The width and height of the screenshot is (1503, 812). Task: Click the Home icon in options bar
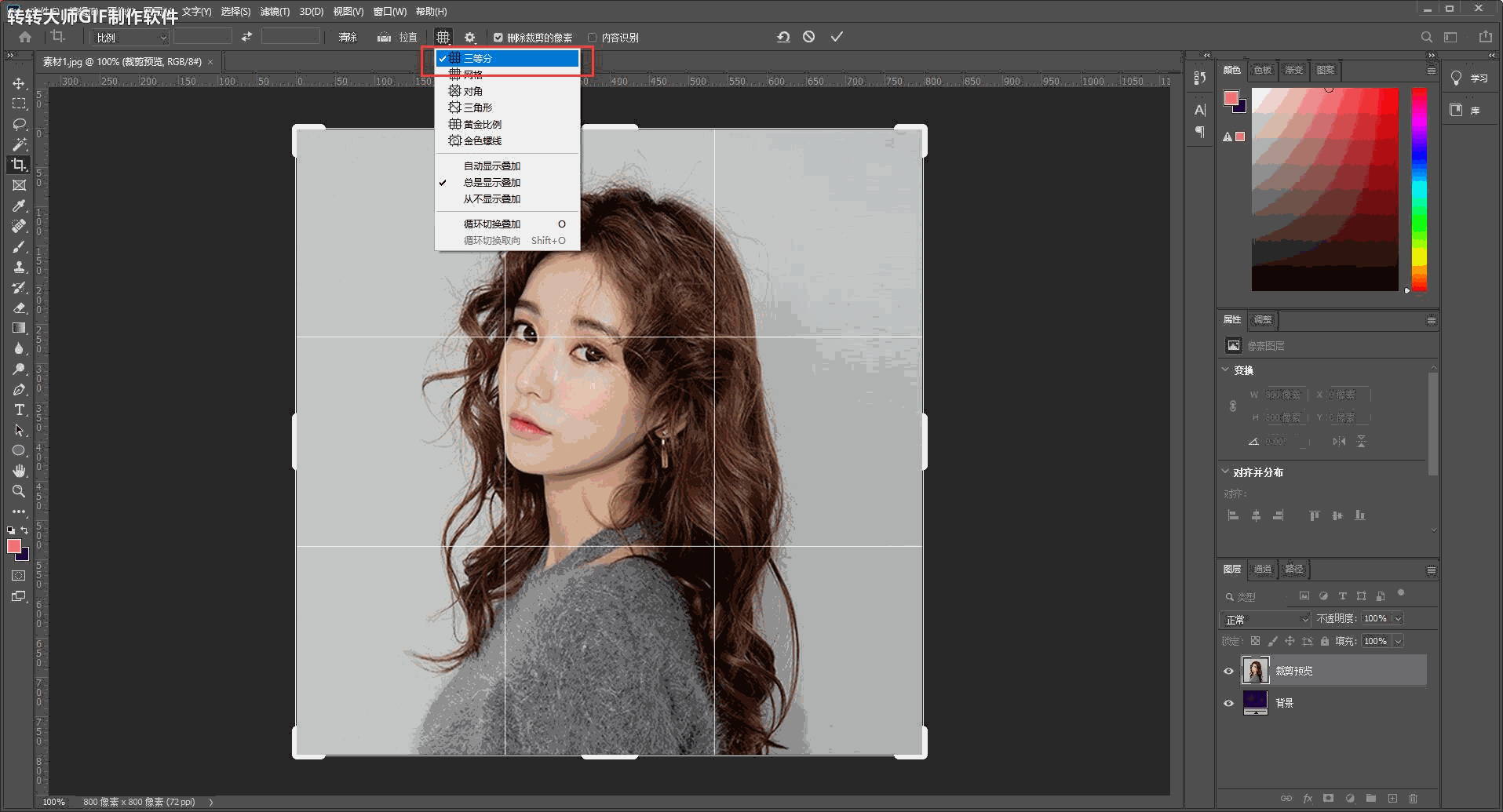(25, 37)
